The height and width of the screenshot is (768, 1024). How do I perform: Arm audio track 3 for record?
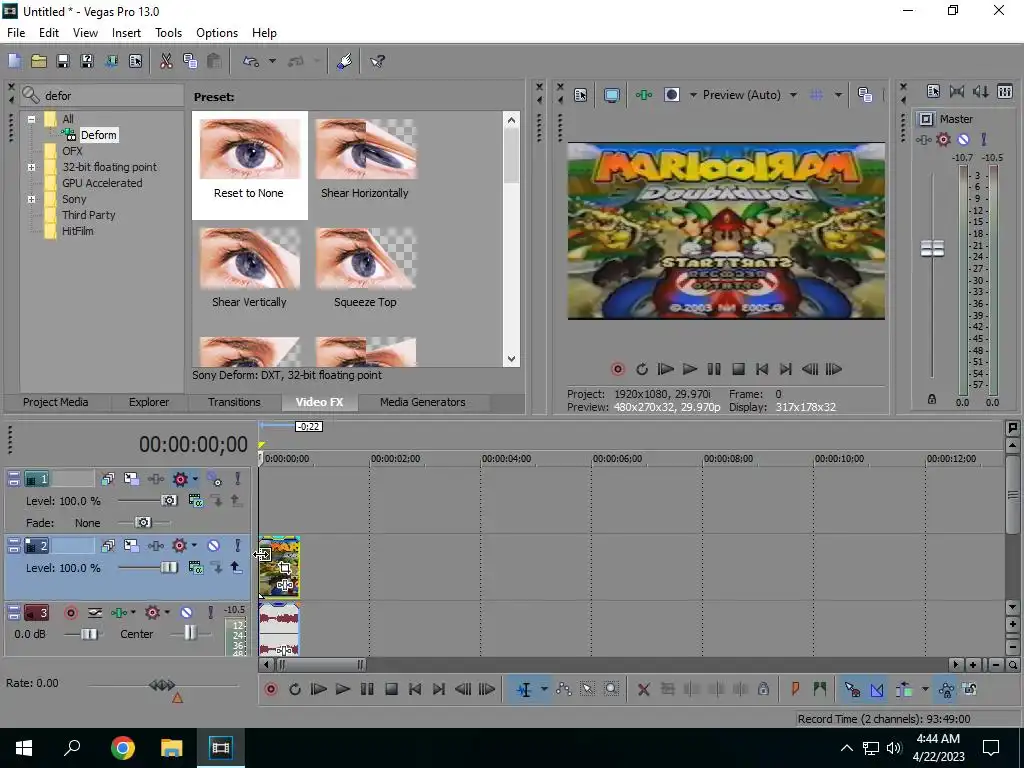[71, 613]
